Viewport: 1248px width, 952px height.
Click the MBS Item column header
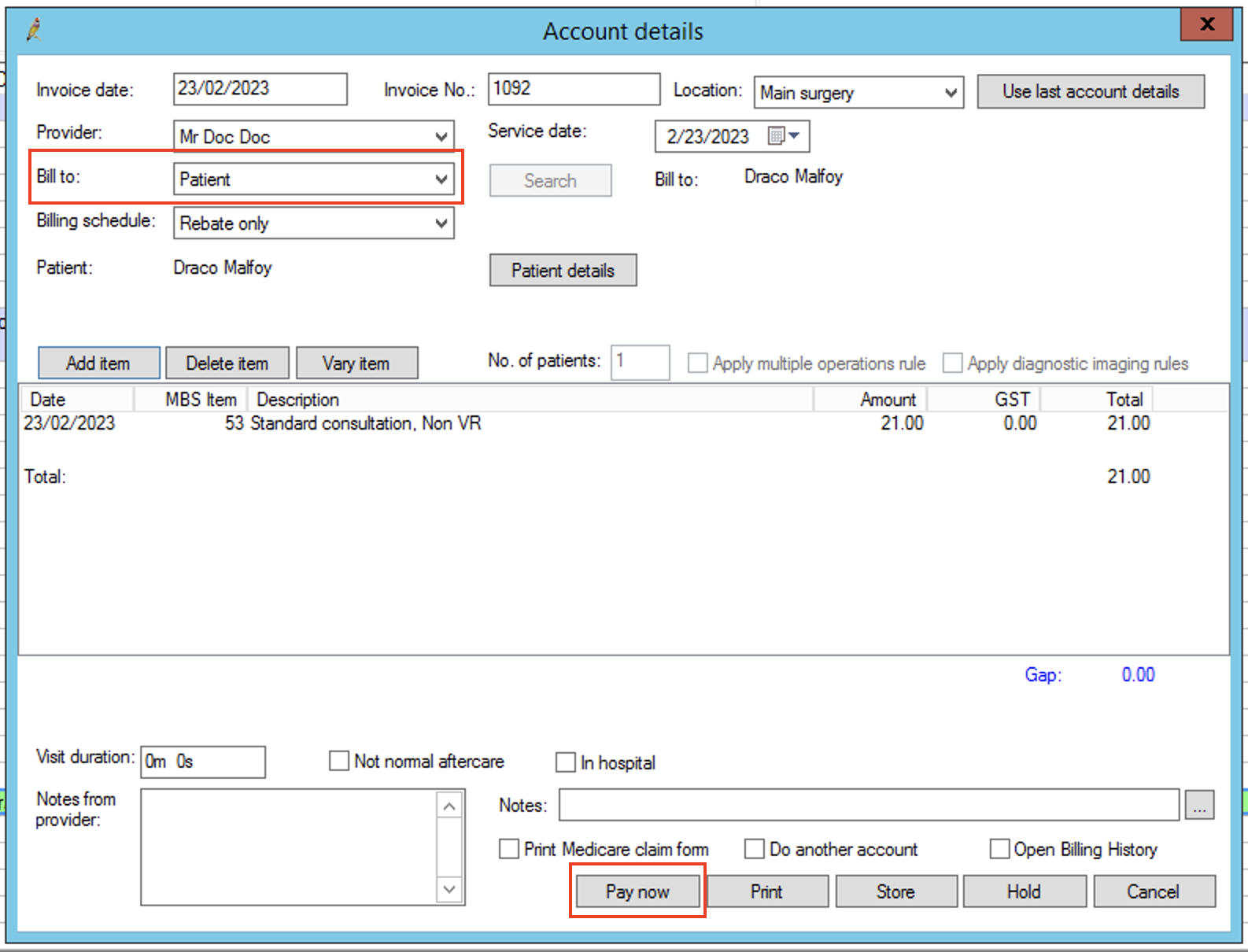point(191,399)
